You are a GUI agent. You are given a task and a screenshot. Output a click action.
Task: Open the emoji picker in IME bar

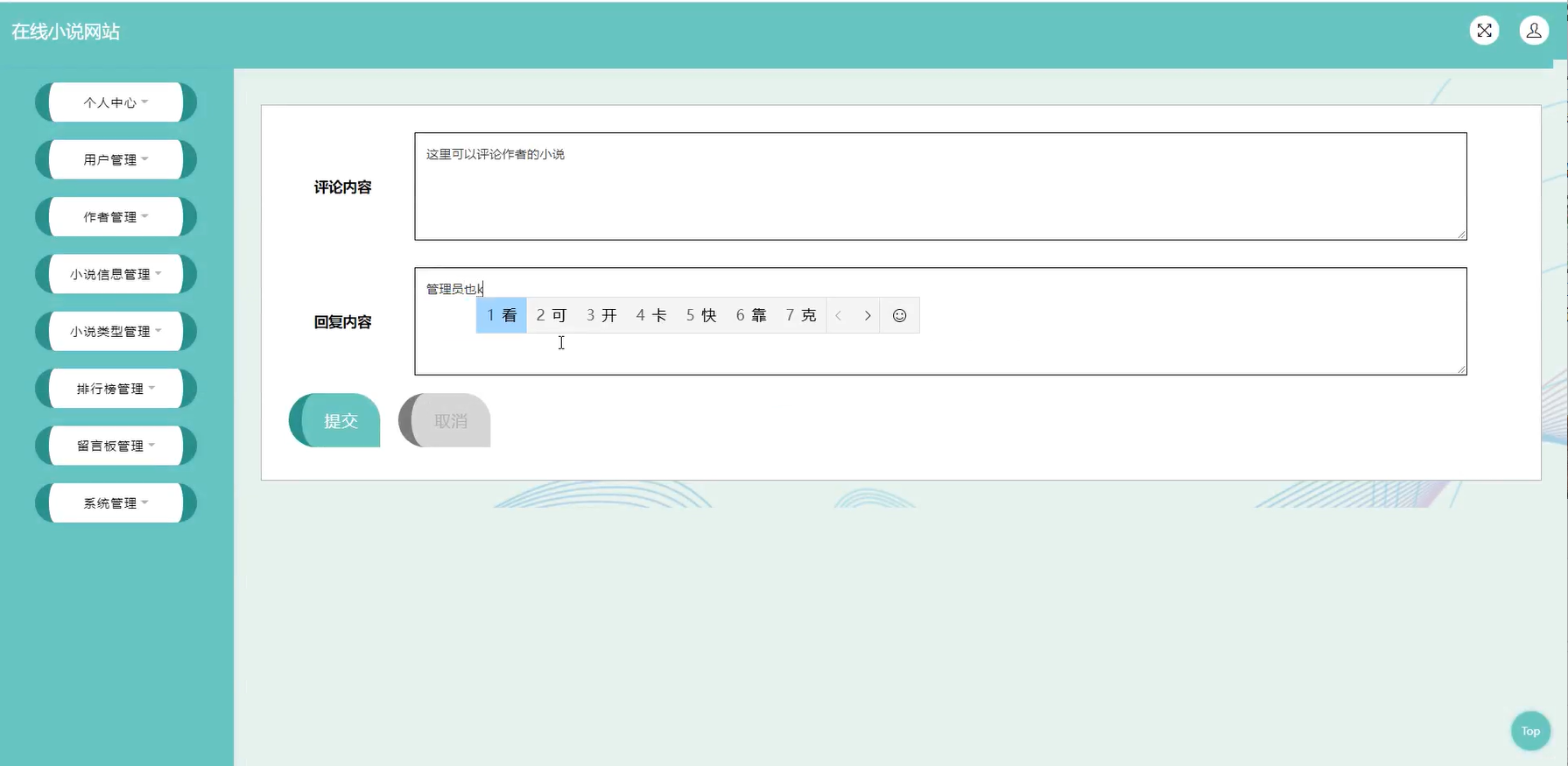[x=899, y=315]
